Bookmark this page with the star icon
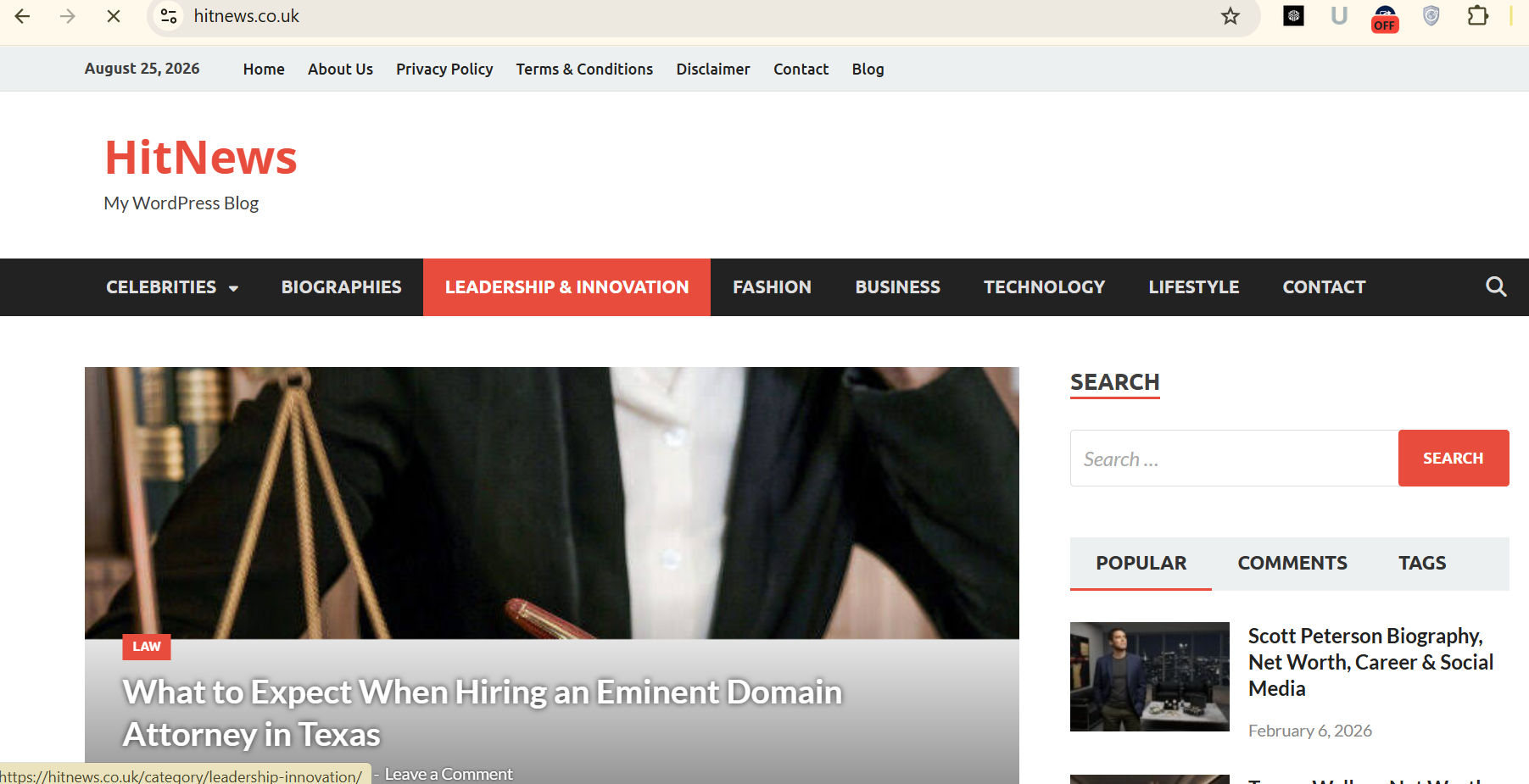This screenshot has width=1529, height=784. pos(1230,16)
